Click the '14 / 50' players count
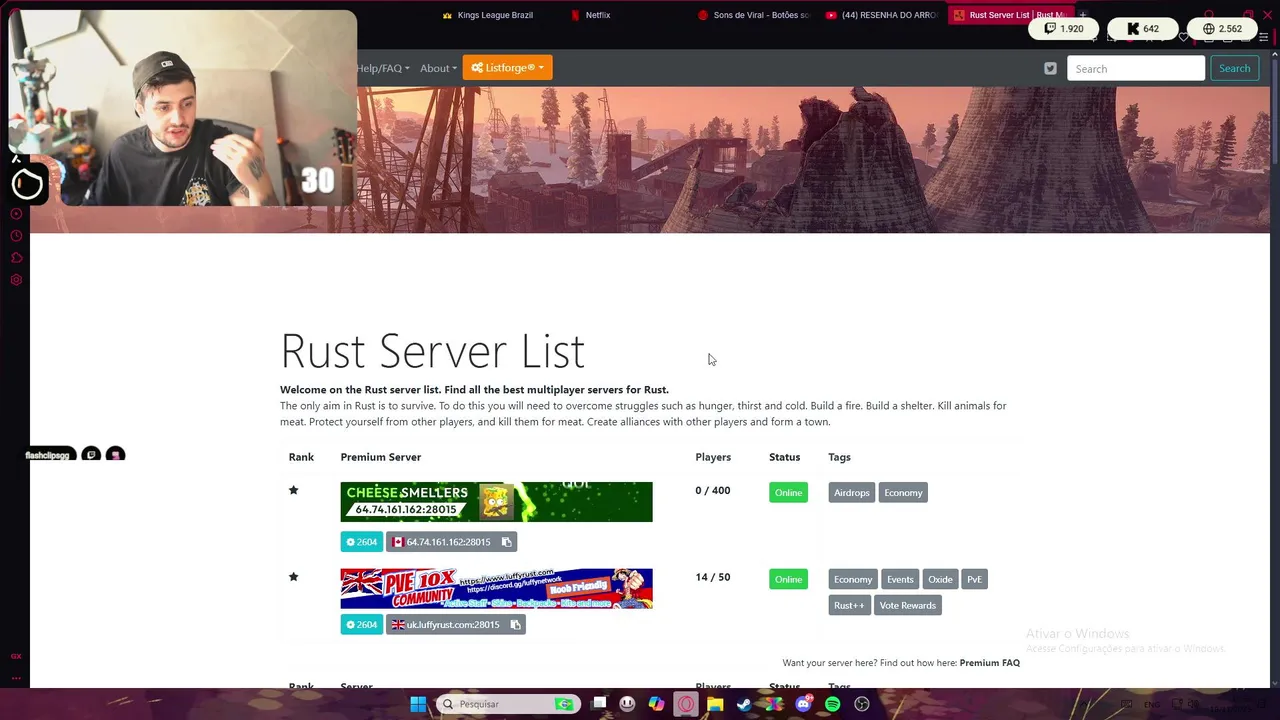This screenshot has width=1280, height=720. [713, 578]
